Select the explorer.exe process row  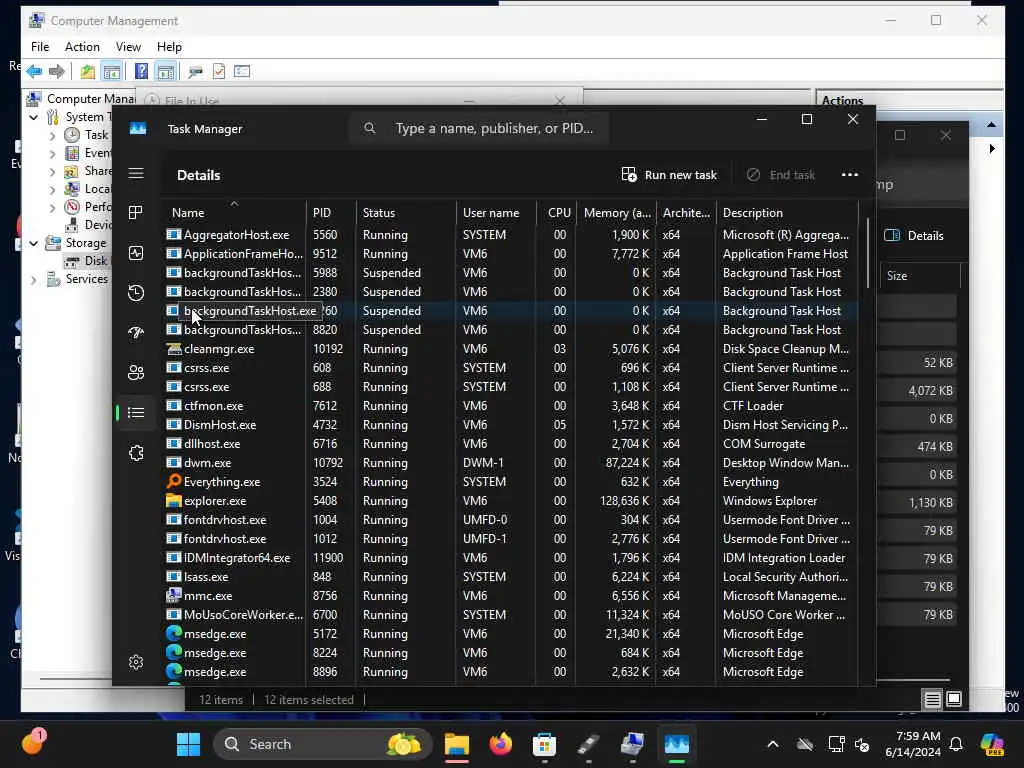pos(511,501)
